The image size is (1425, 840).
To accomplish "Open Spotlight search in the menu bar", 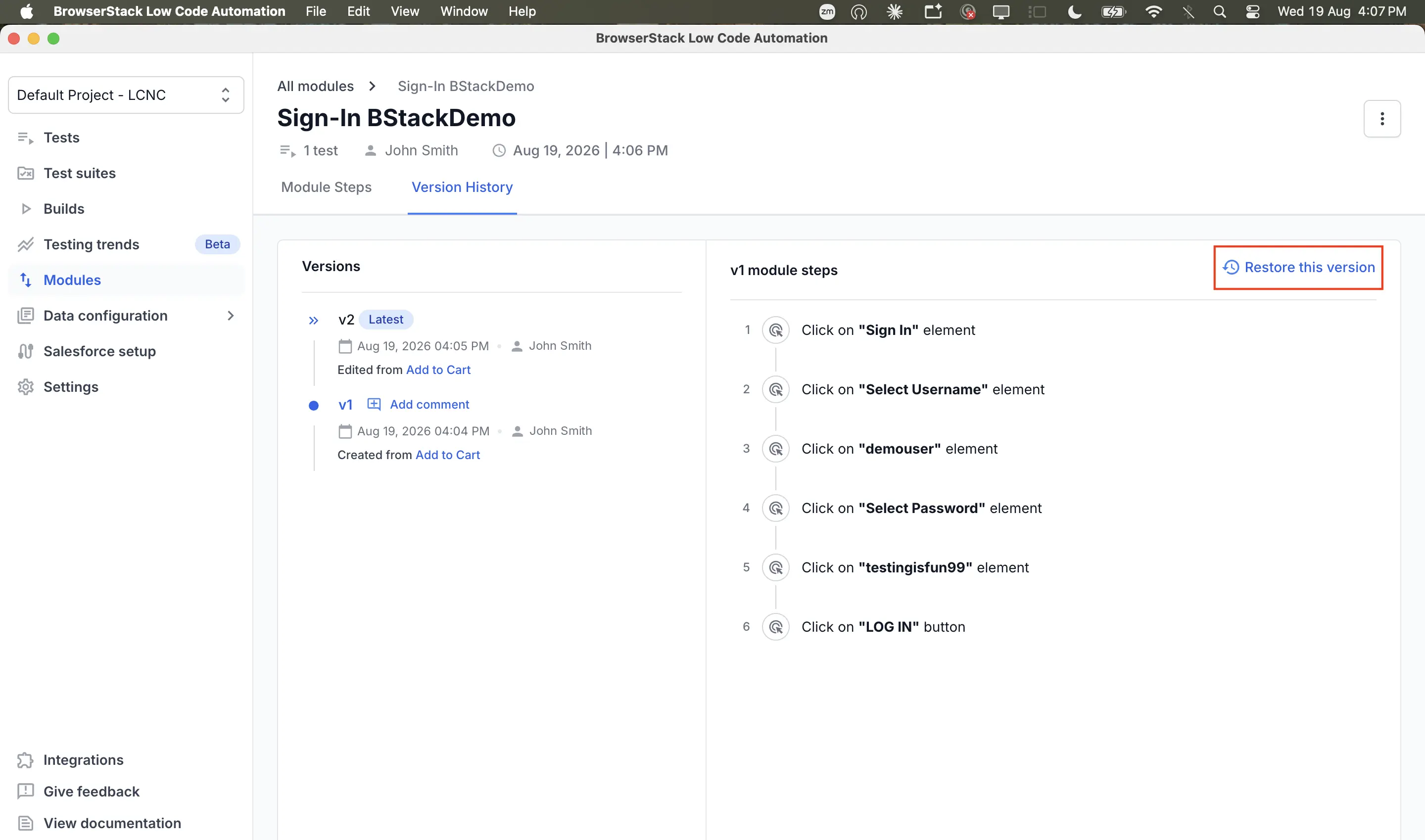I will tap(1220, 11).
